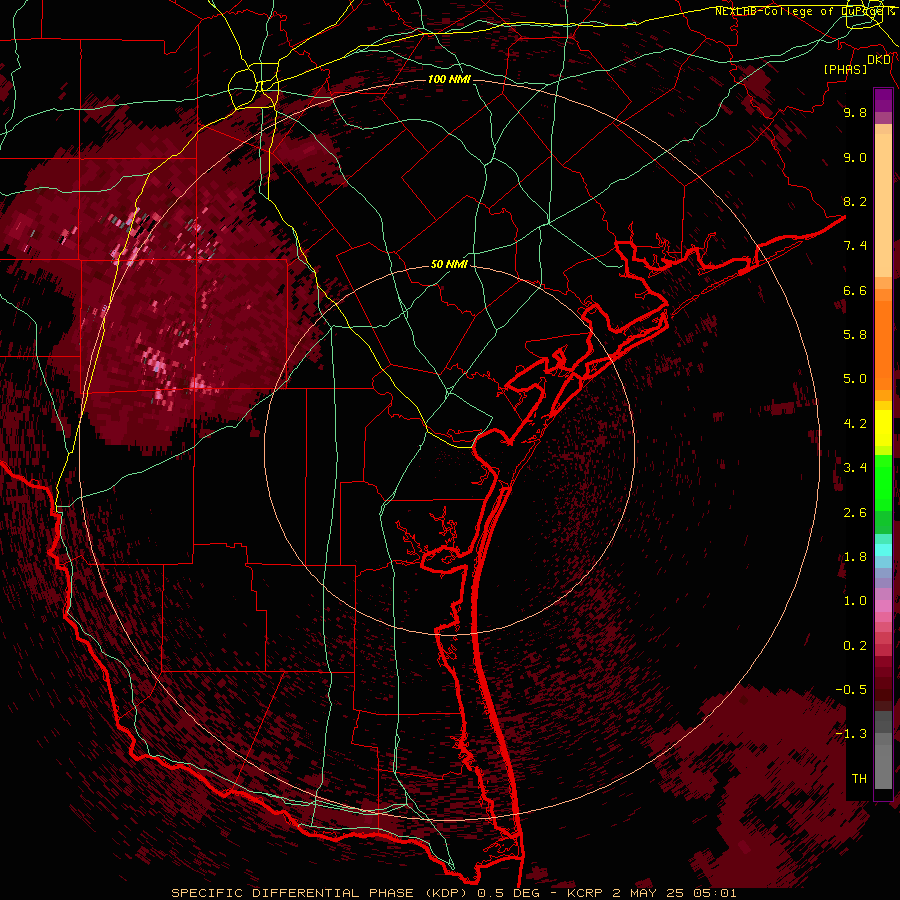
Task: Pick the pink segment near 1.0
Action: pyautogui.click(x=883, y=605)
